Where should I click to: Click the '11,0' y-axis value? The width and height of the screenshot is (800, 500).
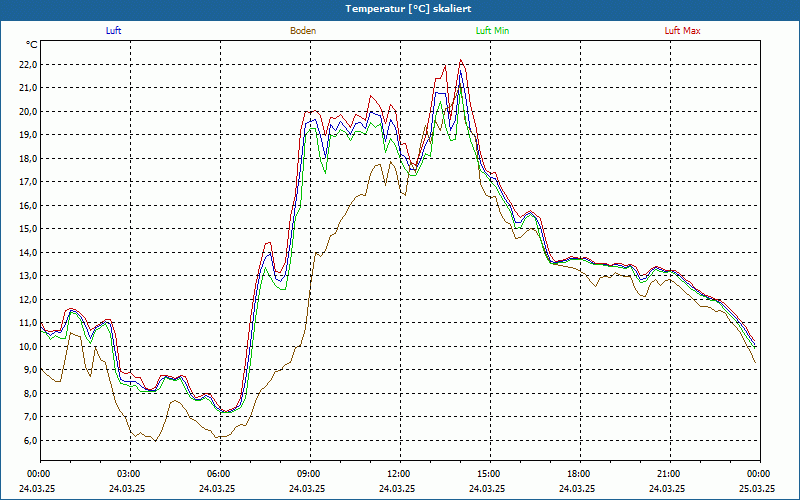pyautogui.click(x=28, y=322)
